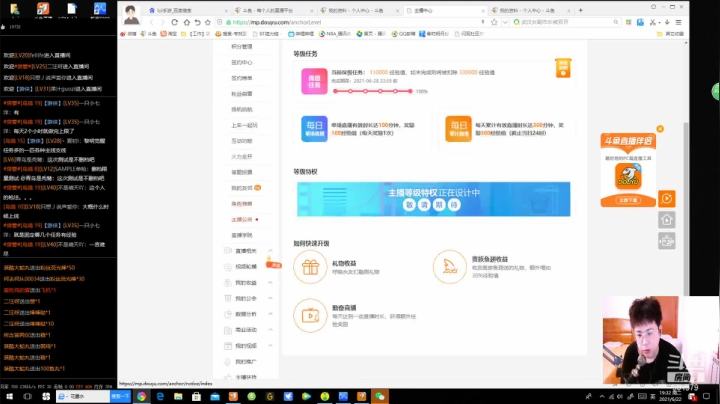The image size is (720, 404).
Task: Click the 保级任务 progress bar at 100%
Action: (372, 91)
